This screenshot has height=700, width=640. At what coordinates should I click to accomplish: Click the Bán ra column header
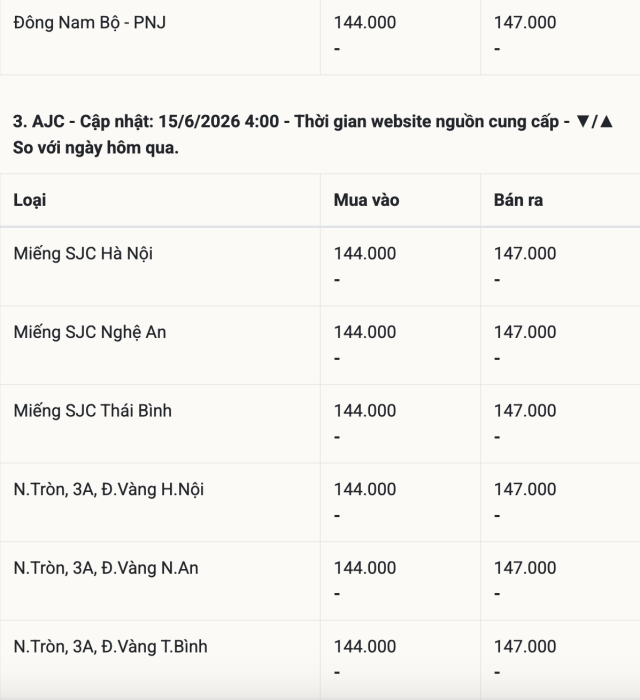[518, 200]
